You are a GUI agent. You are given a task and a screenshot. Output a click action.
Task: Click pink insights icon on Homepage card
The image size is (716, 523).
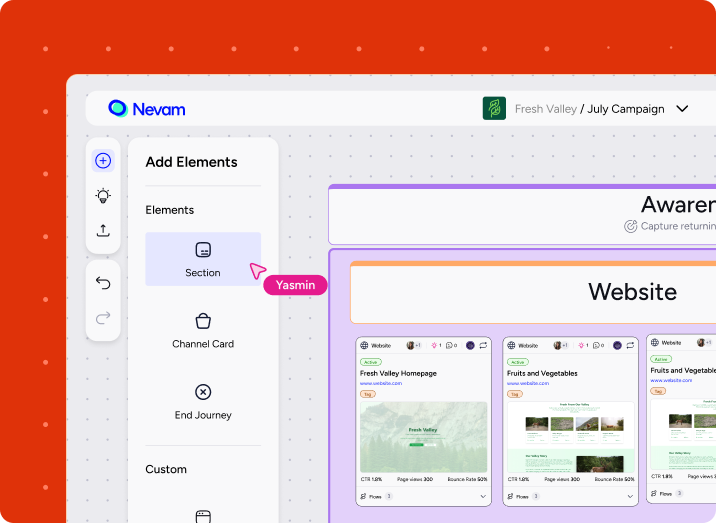click(434, 345)
